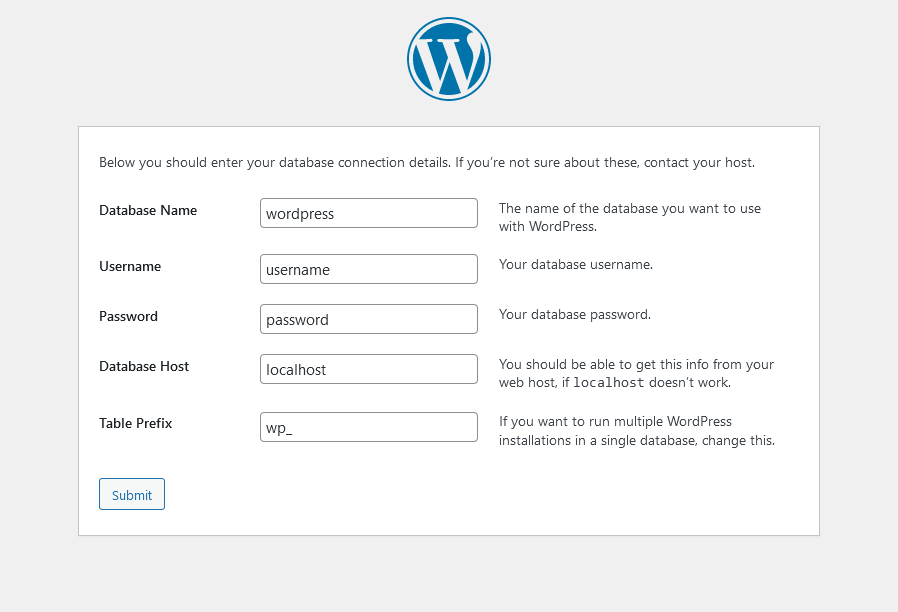Click the introductory database connection instructions text
898x612 pixels.
coord(427,162)
